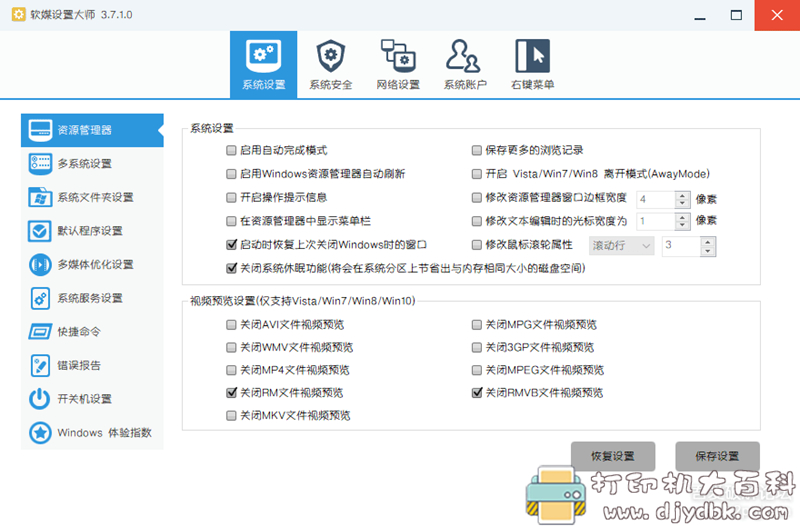Decrease the scroll lines stepper value

coord(708,251)
